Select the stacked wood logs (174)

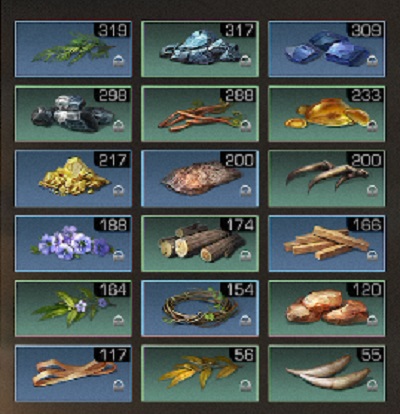click(x=200, y=243)
